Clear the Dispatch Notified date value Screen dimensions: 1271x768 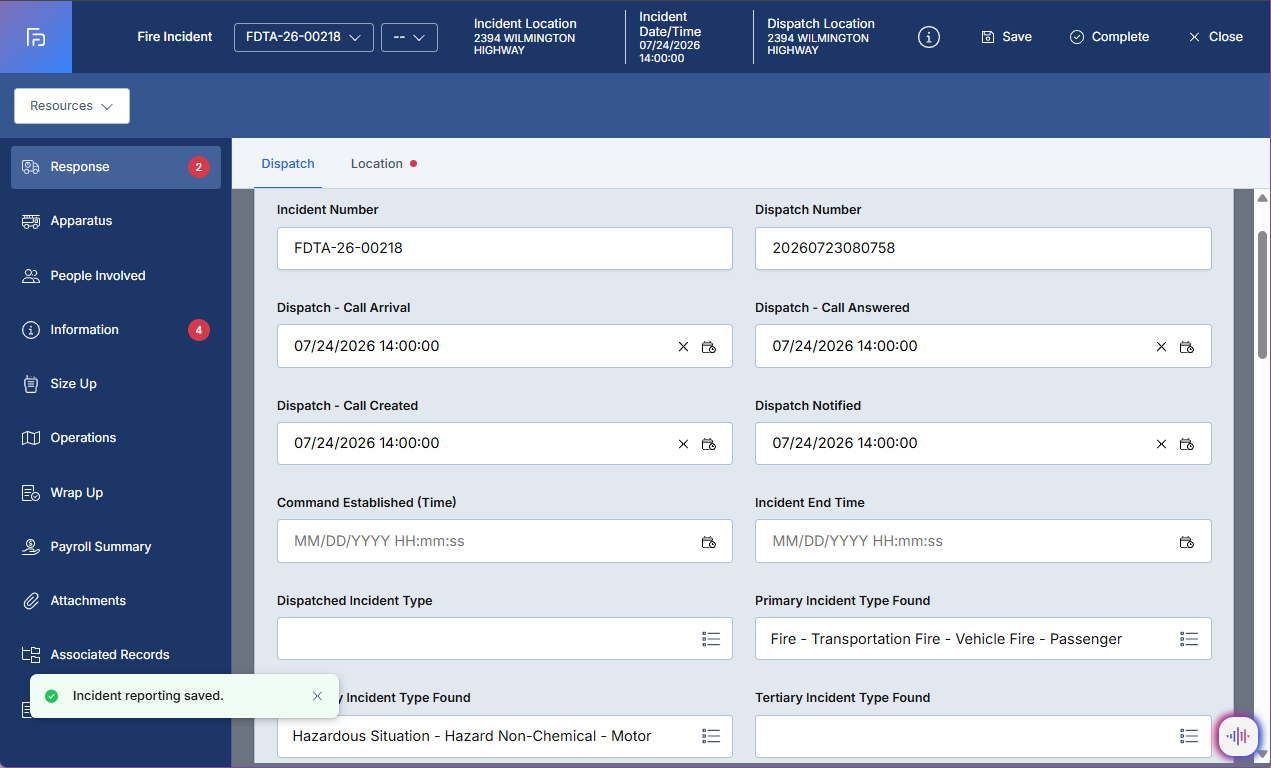pos(1162,444)
